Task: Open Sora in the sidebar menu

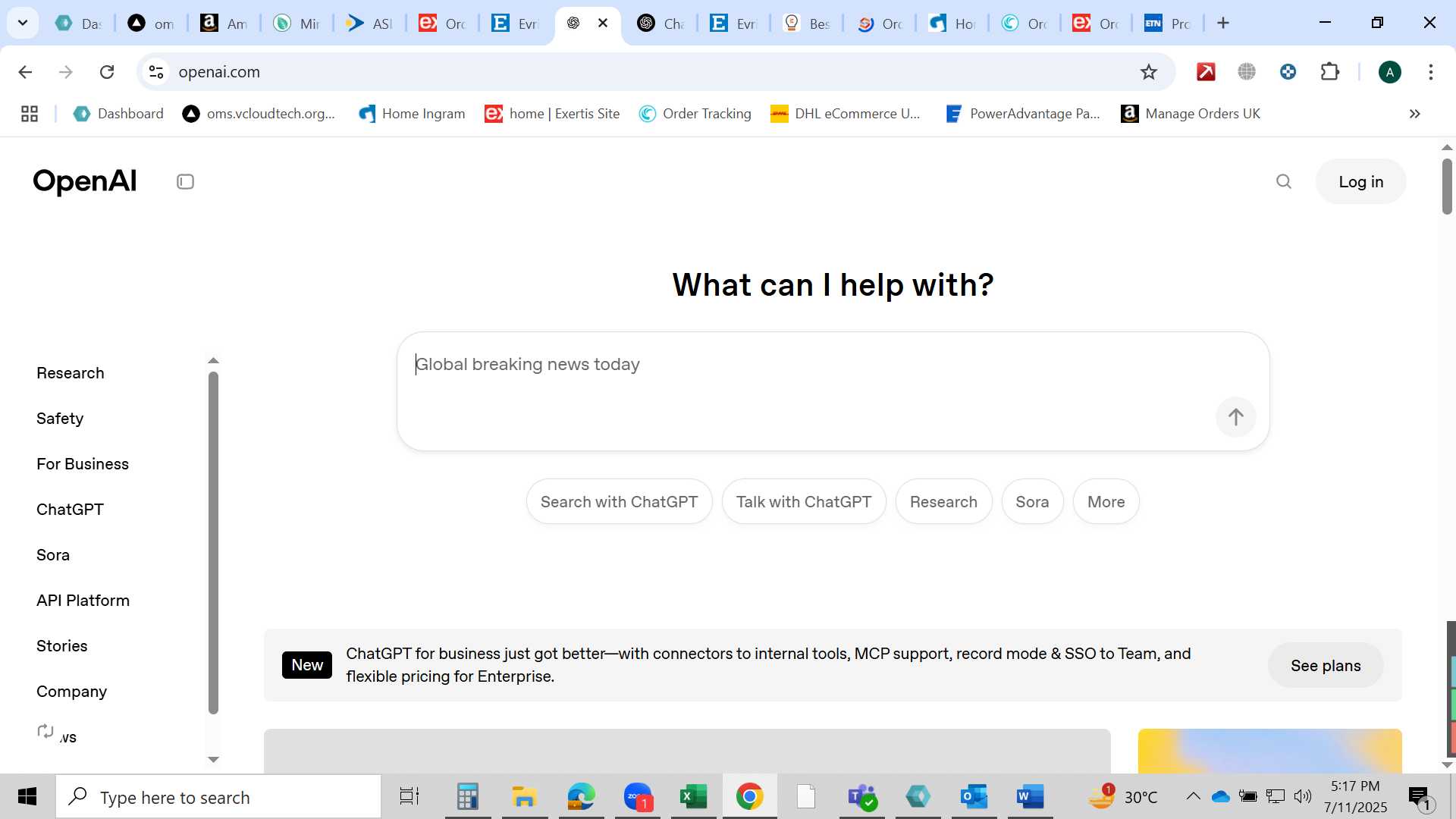Action: pos(53,555)
